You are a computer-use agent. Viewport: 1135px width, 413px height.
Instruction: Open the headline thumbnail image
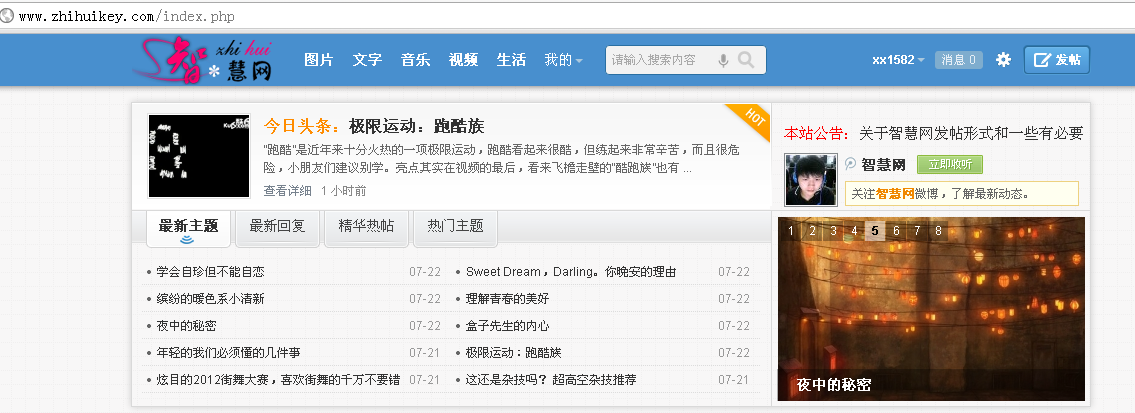tap(199, 156)
